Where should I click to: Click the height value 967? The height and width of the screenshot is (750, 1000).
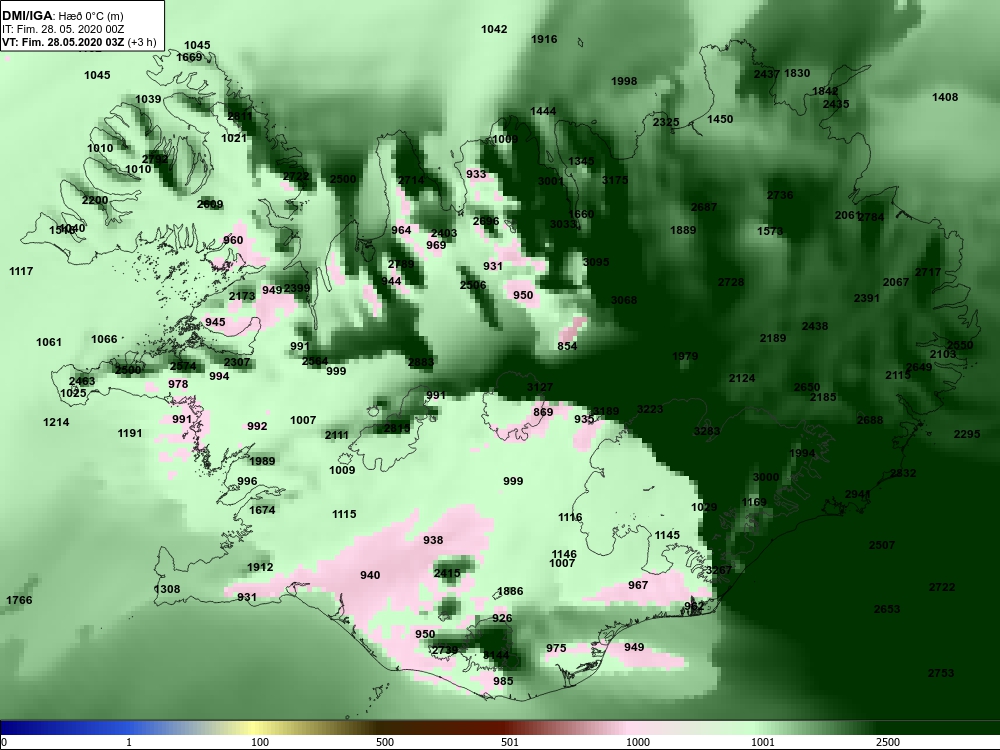[638, 585]
